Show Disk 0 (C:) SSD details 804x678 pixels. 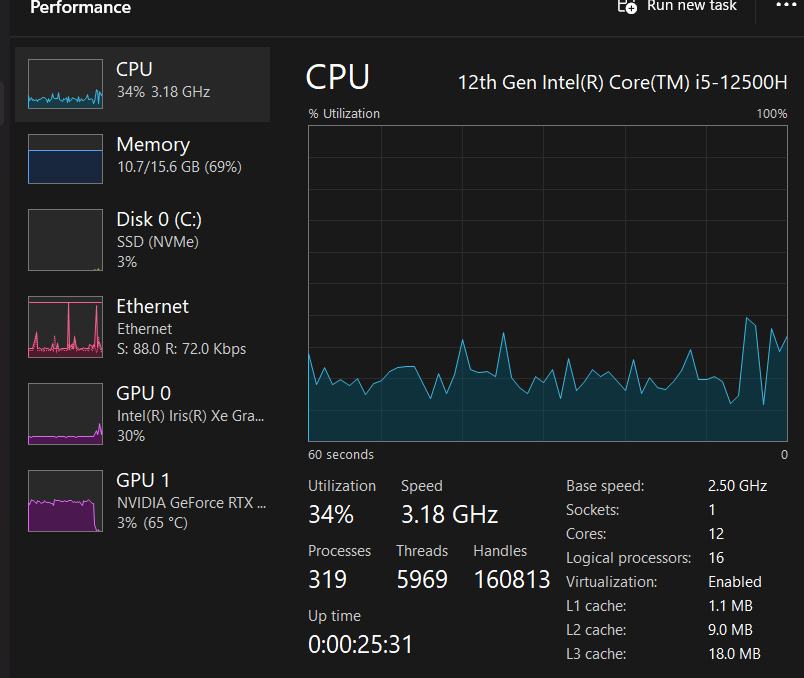(x=158, y=240)
